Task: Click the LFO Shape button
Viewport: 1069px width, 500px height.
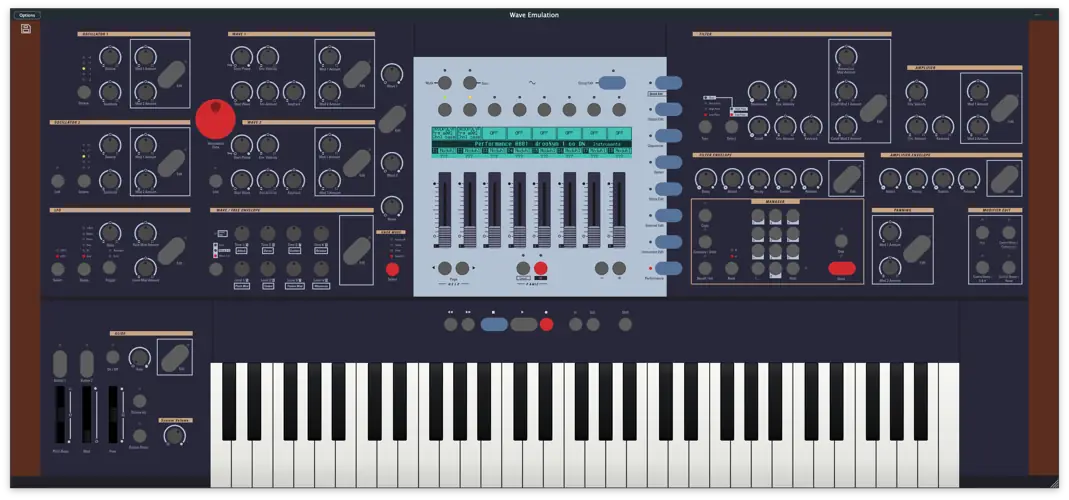Action: click(x=84, y=269)
